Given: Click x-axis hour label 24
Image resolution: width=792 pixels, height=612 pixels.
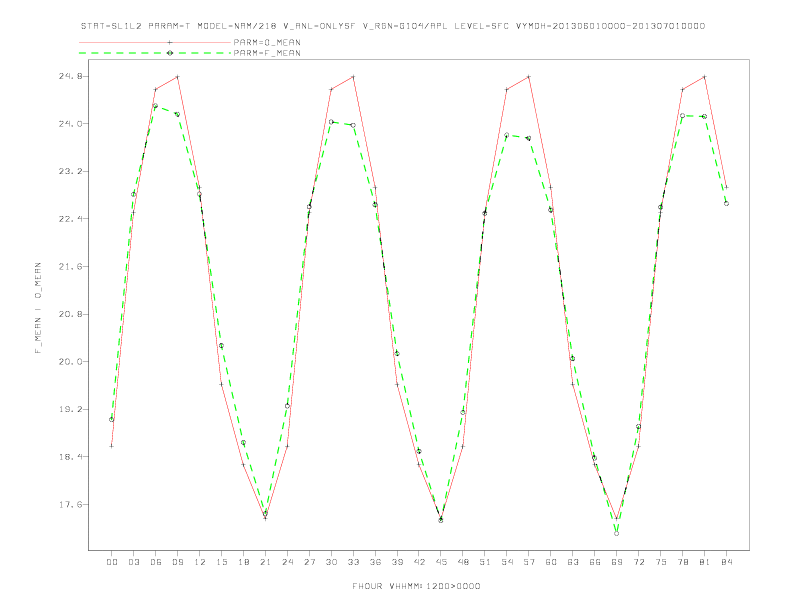Looking at the screenshot, I should click(x=287, y=562).
